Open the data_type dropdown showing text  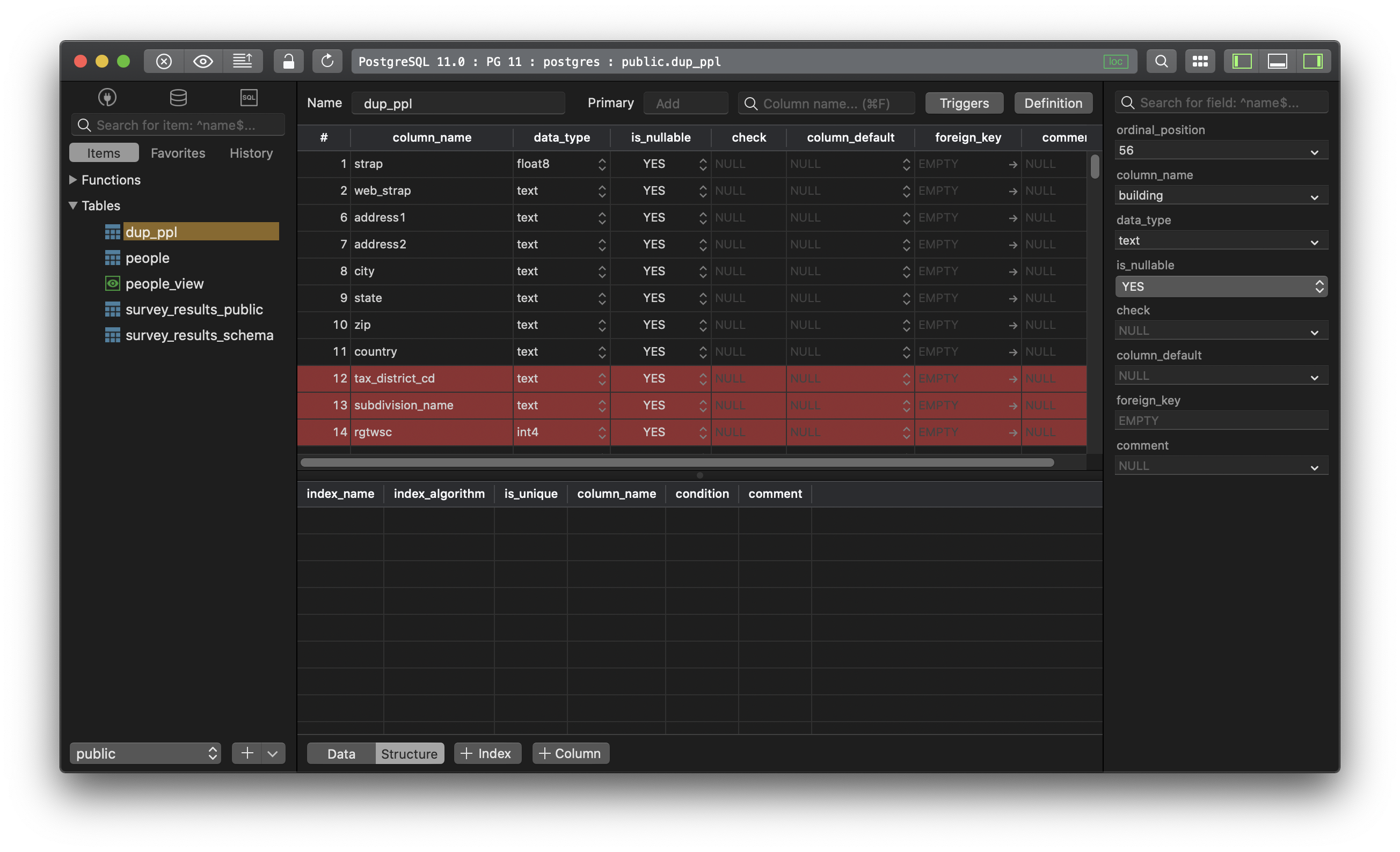pos(1221,240)
